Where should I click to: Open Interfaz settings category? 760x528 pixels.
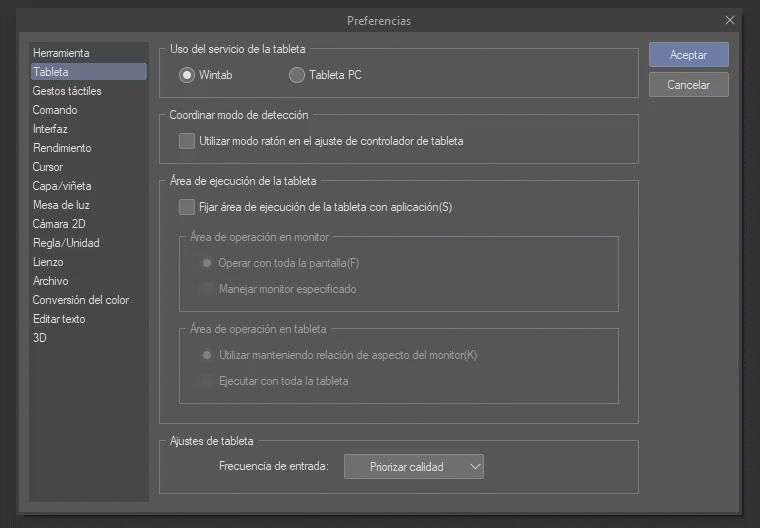click(50, 129)
